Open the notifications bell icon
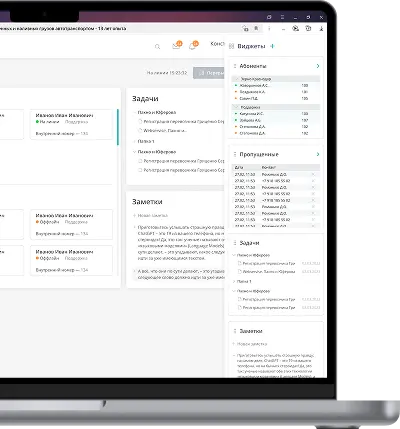 [x=193, y=46]
